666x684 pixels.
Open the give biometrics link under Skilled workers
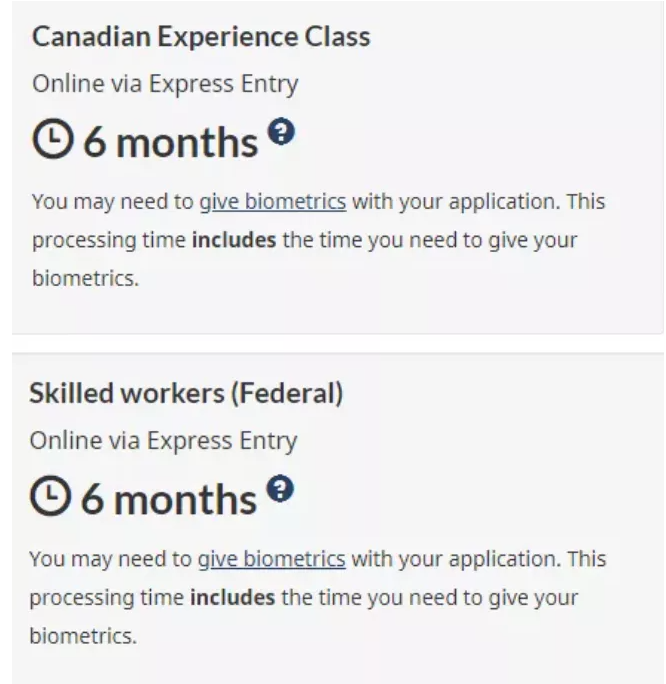(272, 557)
